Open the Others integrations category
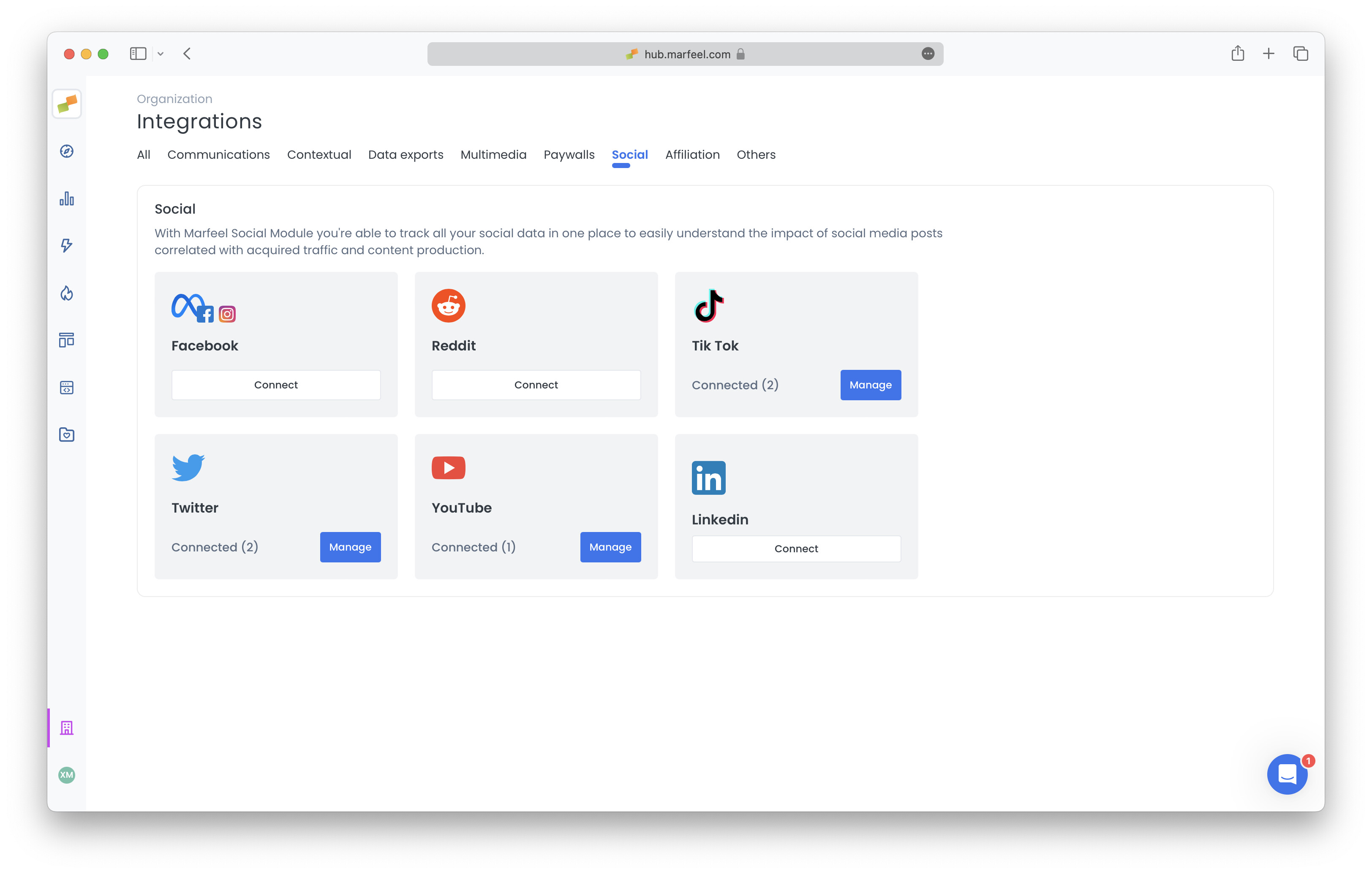1372x874 pixels. click(x=756, y=154)
